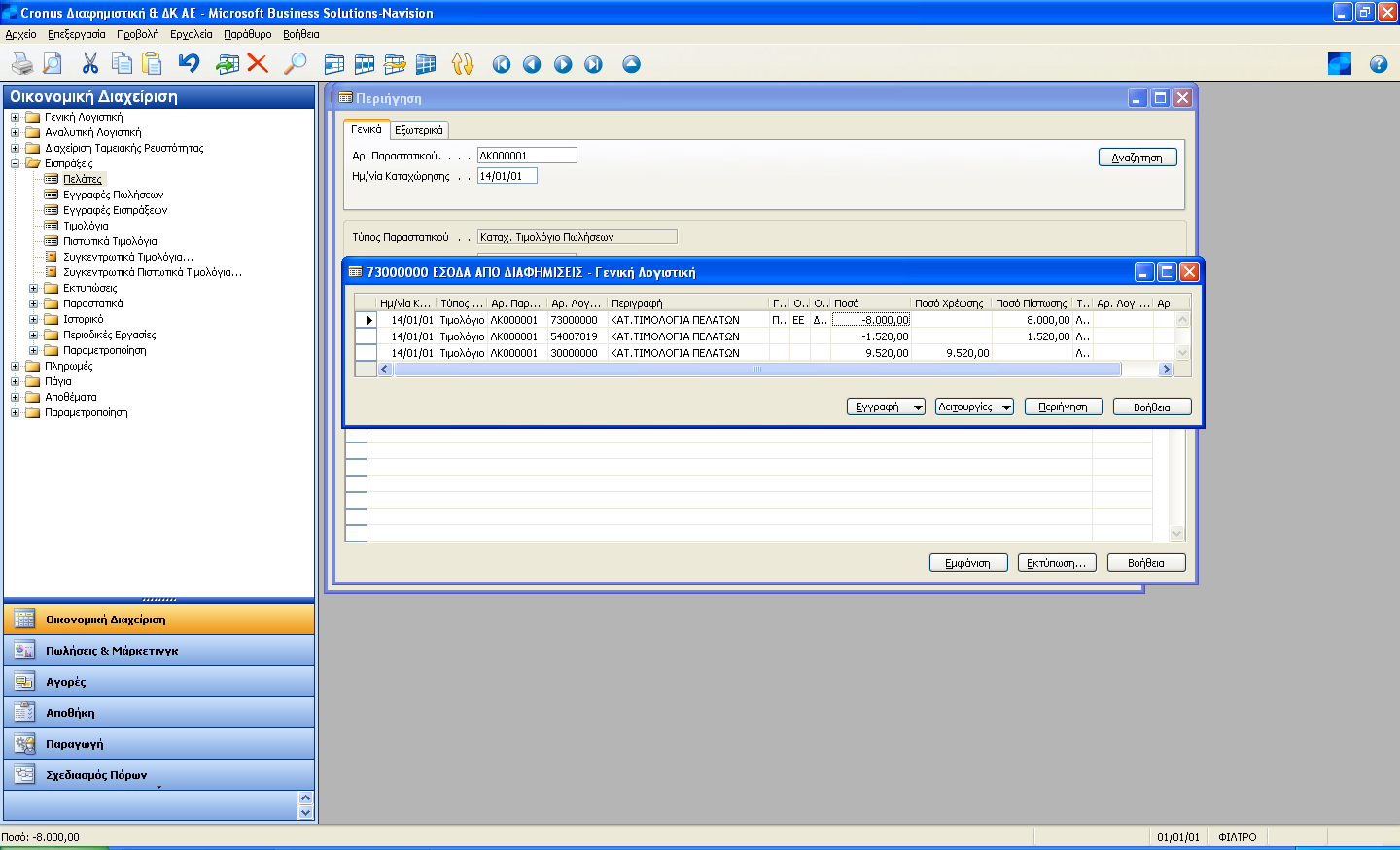Screen dimensions: 1400x850
Task: Click the Navision logo icon in the toolbar
Action: coord(1340,63)
